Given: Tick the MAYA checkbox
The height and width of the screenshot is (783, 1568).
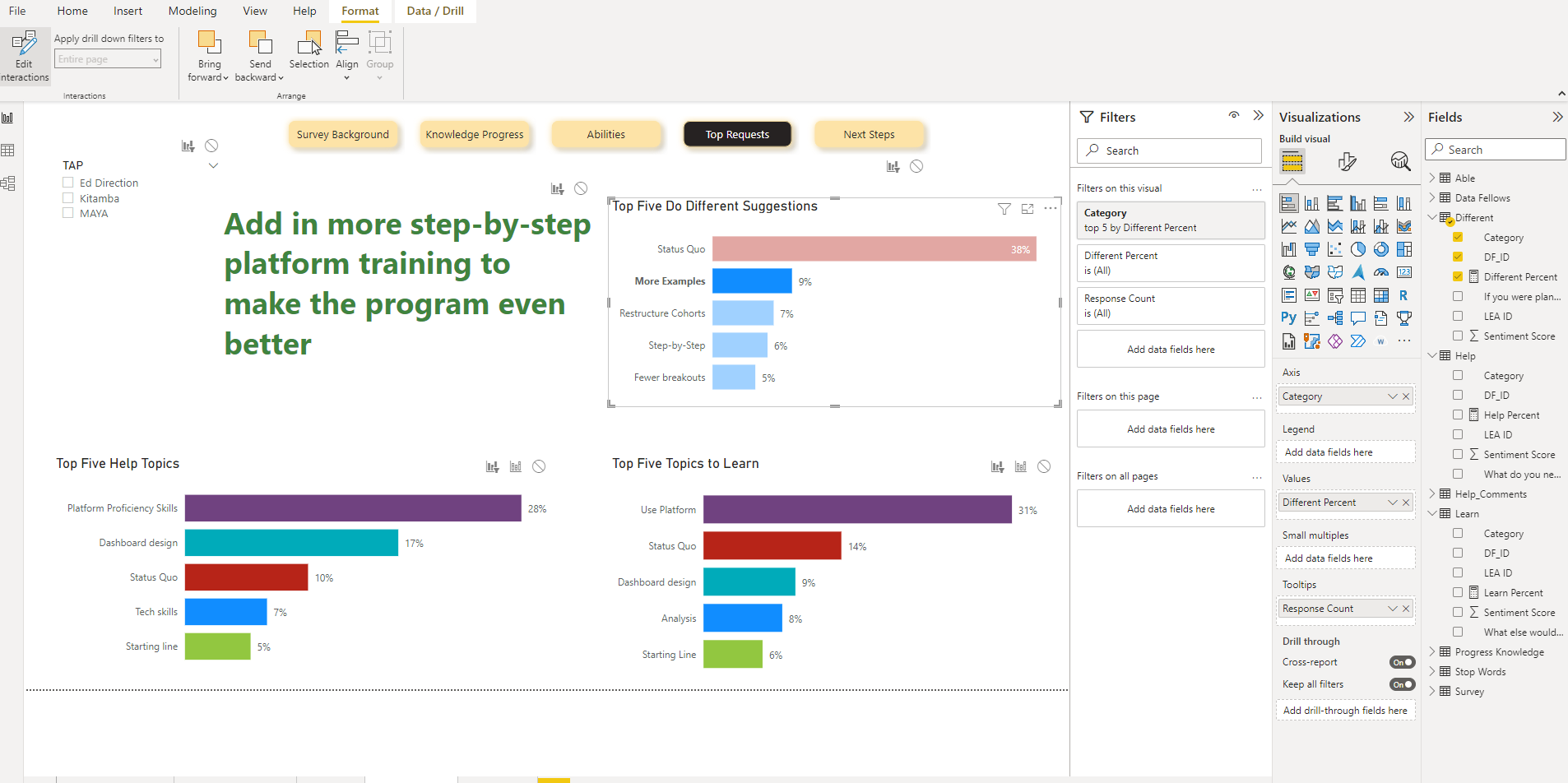Looking at the screenshot, I should point(68,213).
